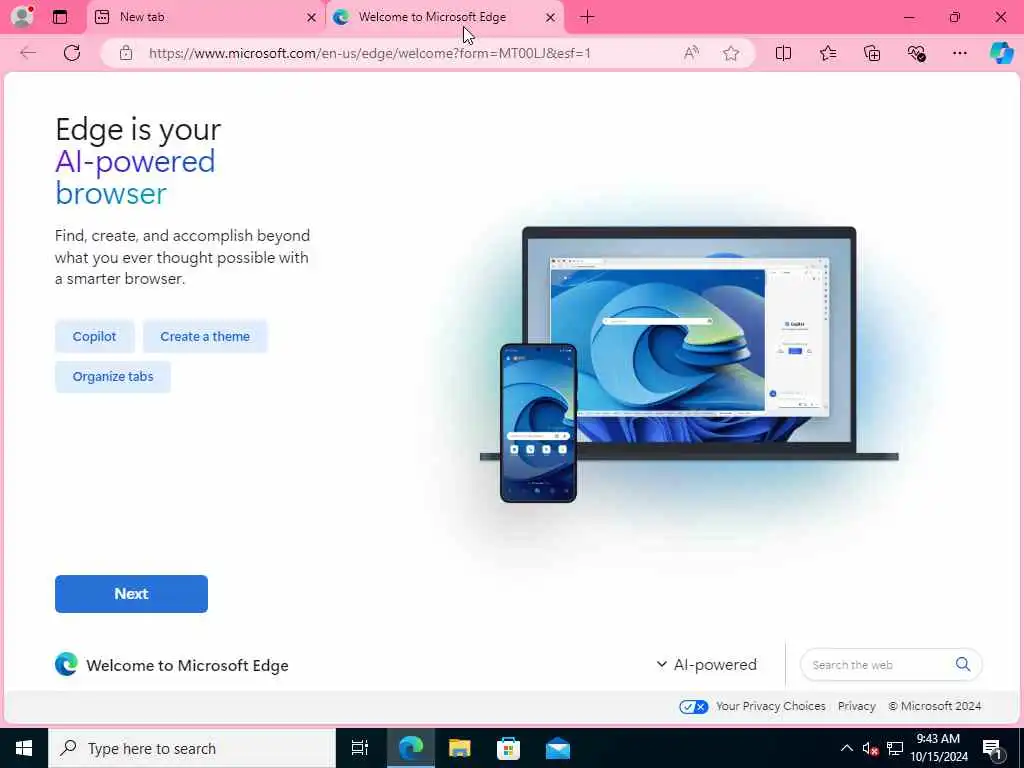
Task: Select Organize tabs button
Action: (x=113, y=377)
